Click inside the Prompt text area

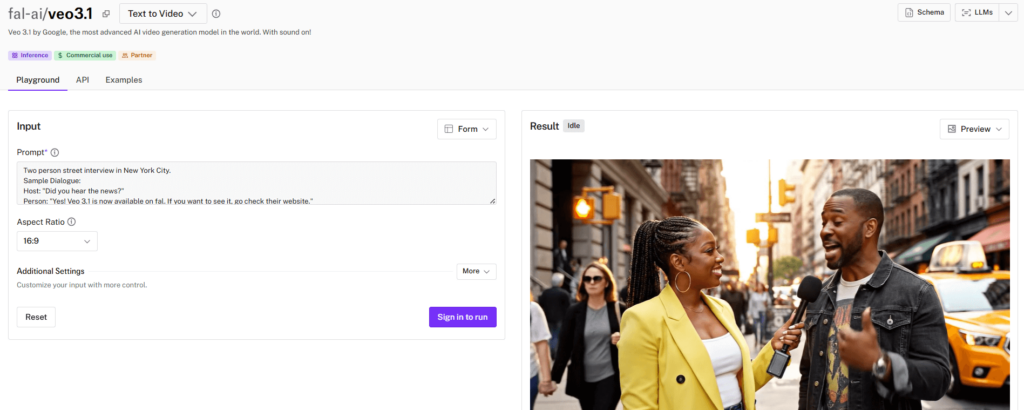tap(256, 183)
